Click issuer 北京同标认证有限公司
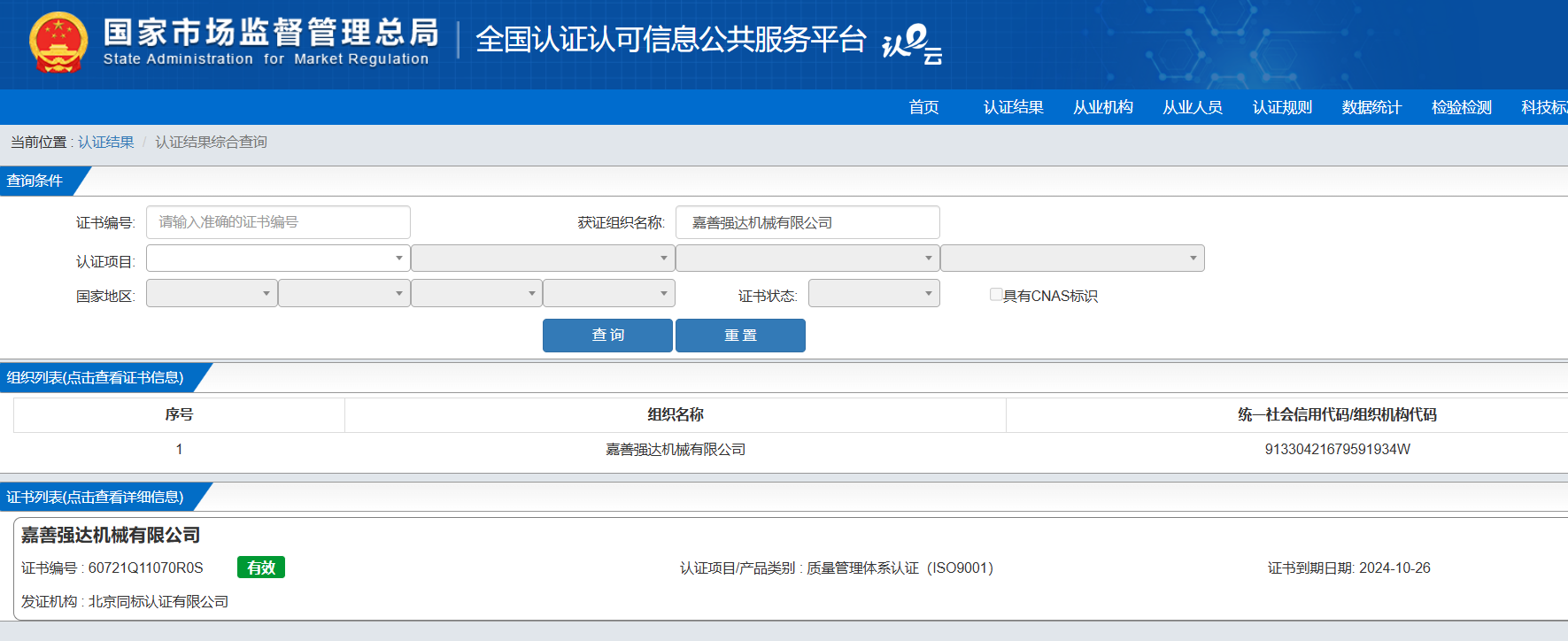This screenshot has width=1568, height=641. point(158,601)
